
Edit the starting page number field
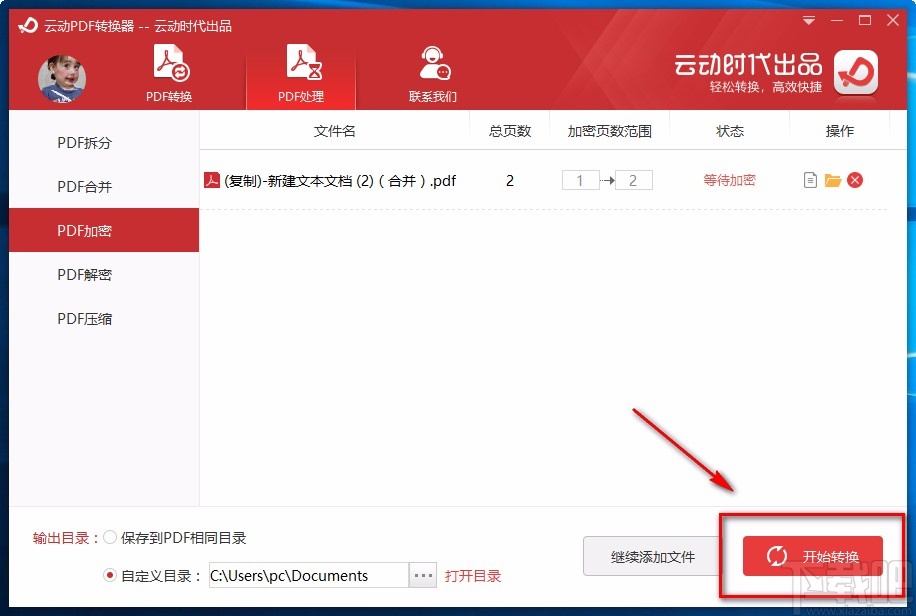580,180
